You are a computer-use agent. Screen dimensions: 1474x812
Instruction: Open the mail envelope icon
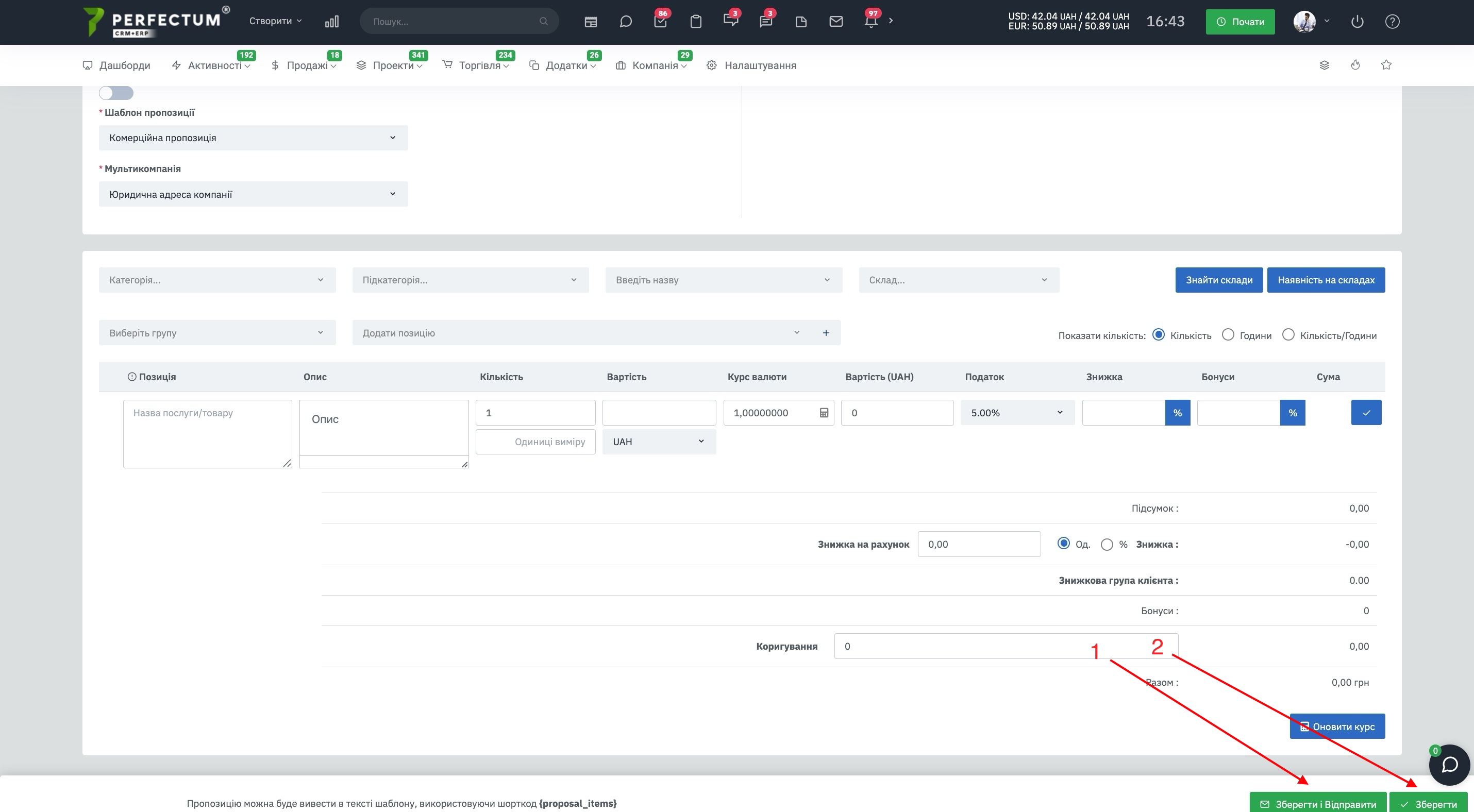(836, 22)
